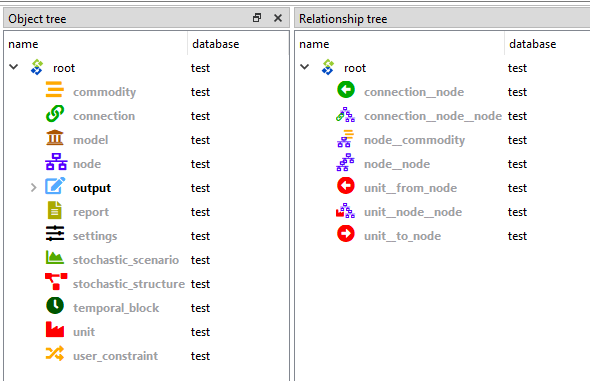Click the Relationship tree root icon
This screenshot has width=590, height=381.
pos(328,67)
